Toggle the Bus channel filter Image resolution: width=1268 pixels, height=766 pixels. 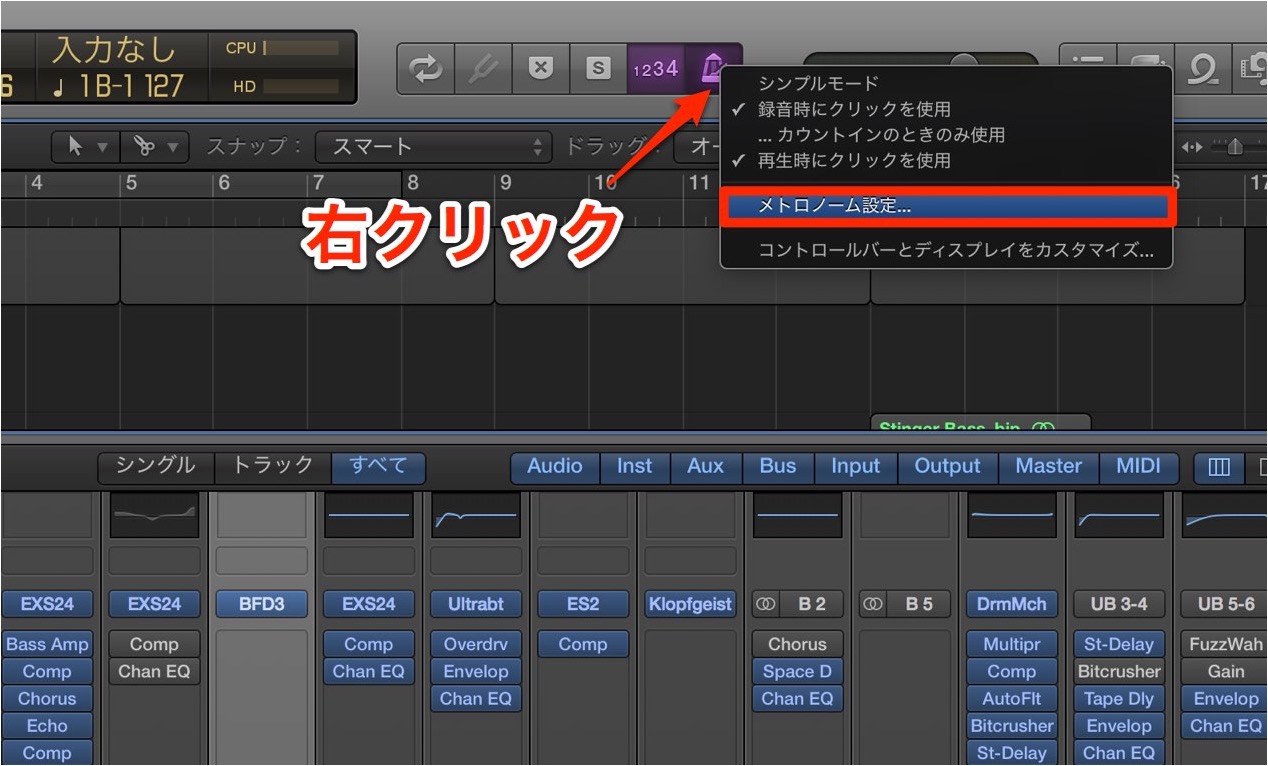click(x=778, y=466)
